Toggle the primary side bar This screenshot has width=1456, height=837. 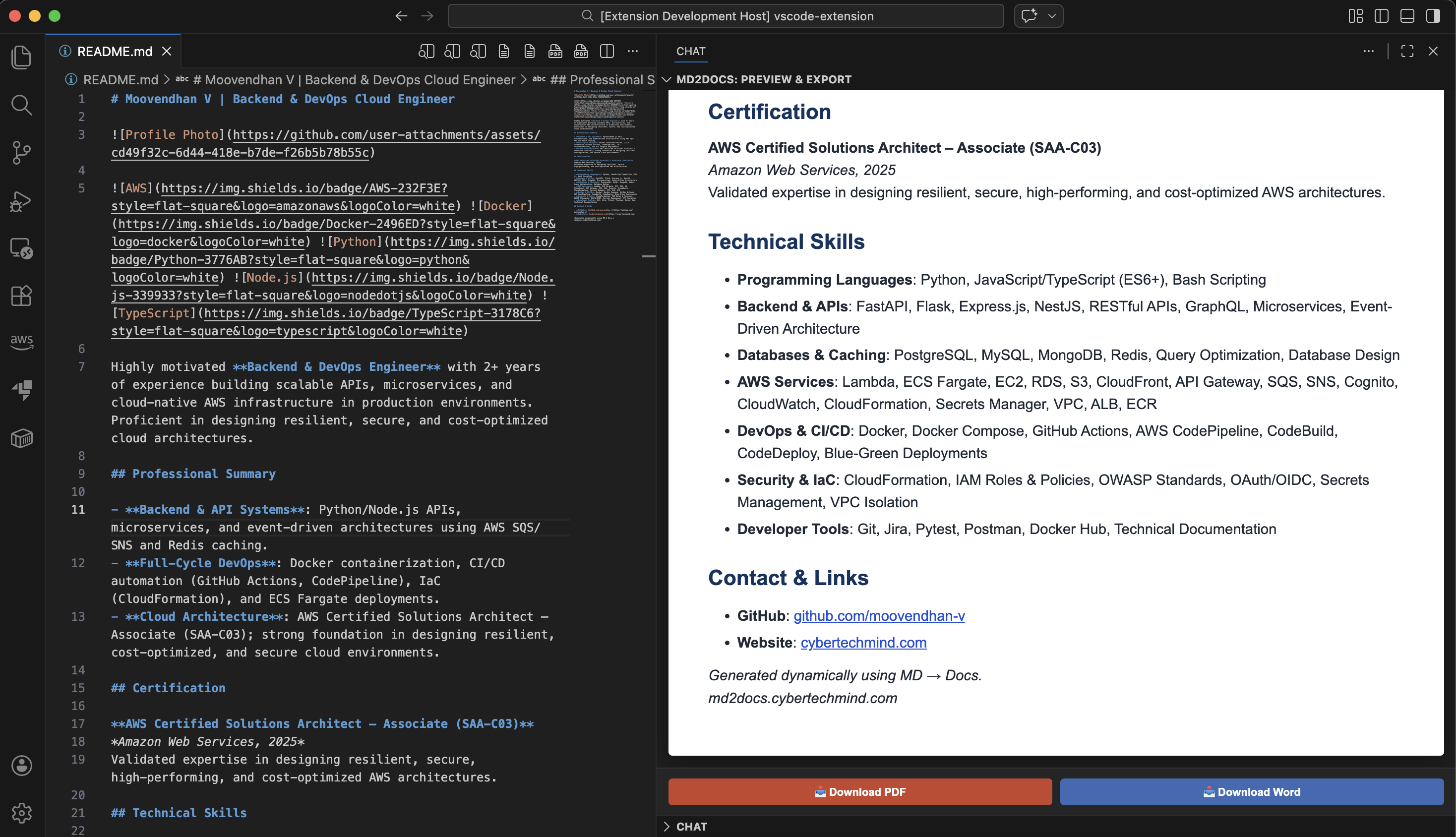(1381, 16)
